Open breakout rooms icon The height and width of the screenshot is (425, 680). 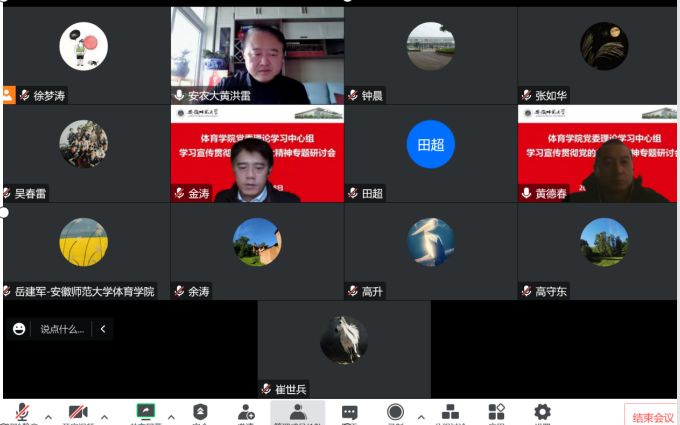(x=450, y=412)
